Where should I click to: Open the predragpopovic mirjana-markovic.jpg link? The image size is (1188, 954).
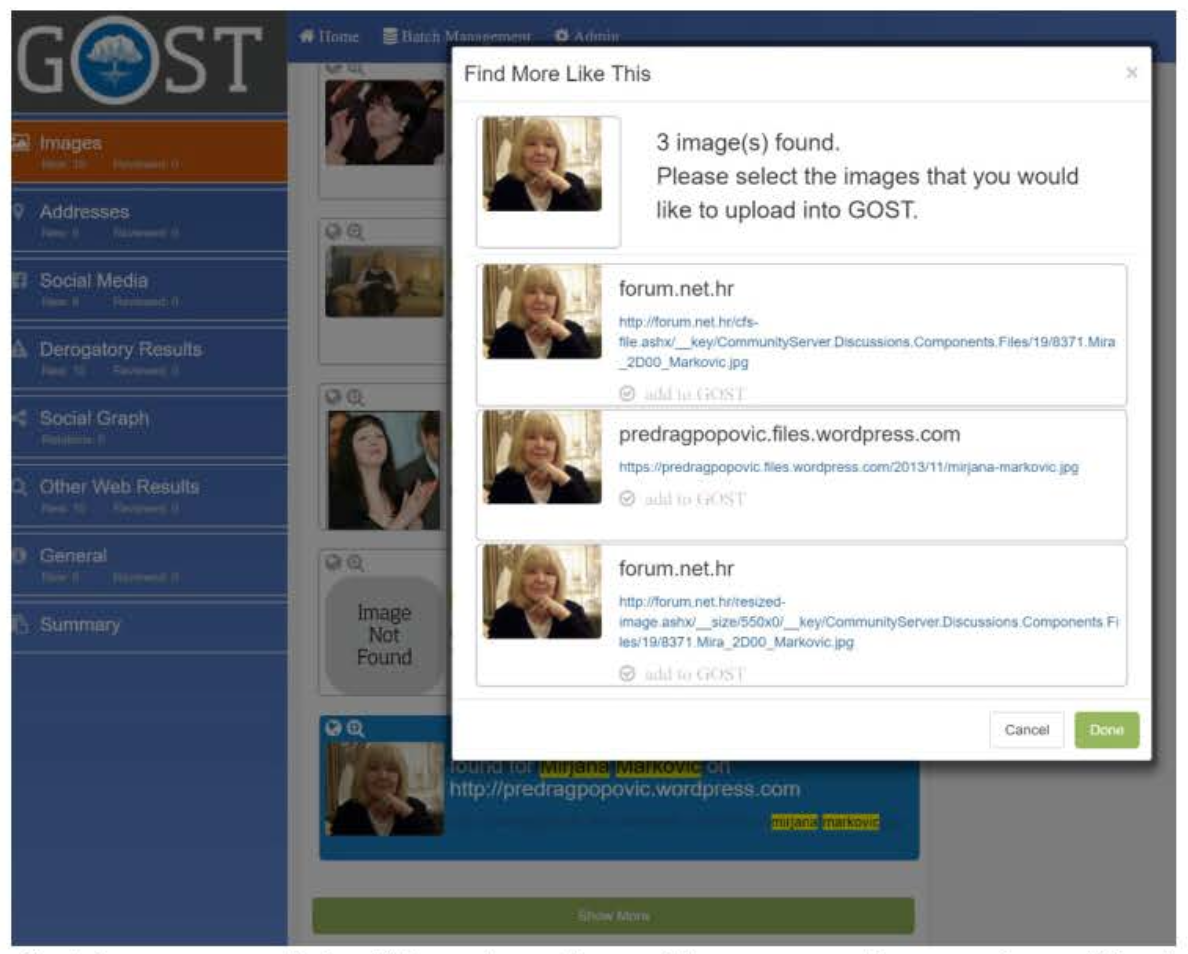pyautogui.click(x=849, y=467)
